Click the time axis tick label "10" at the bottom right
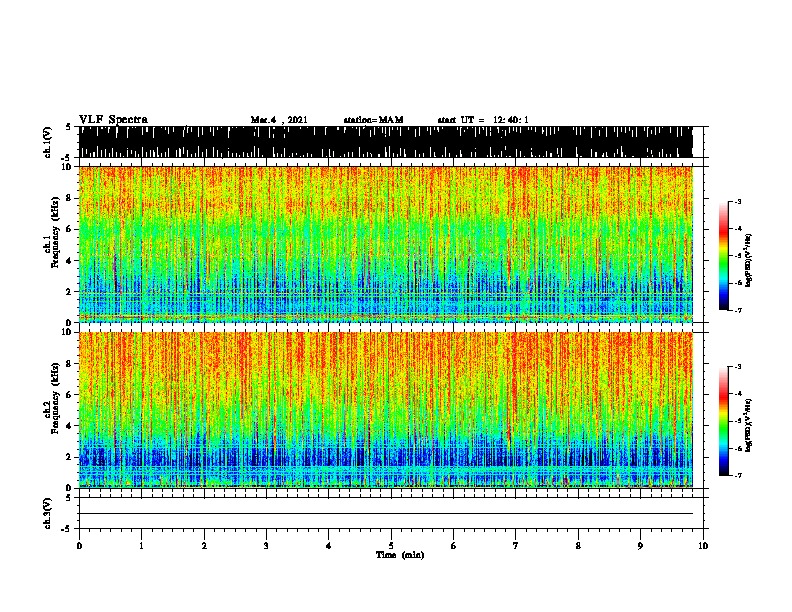792x612 pixels. [703, 546]
